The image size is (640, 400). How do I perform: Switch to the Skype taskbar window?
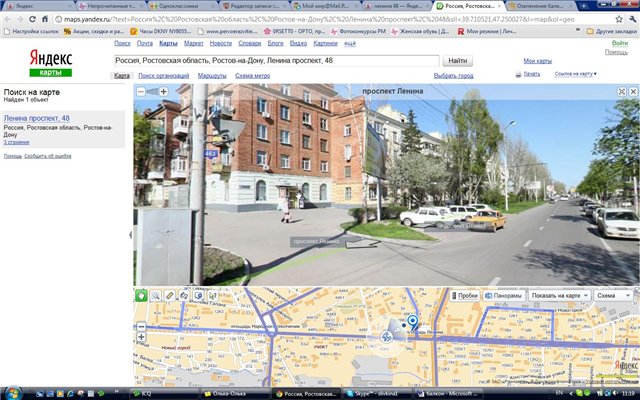pos(376,393)
